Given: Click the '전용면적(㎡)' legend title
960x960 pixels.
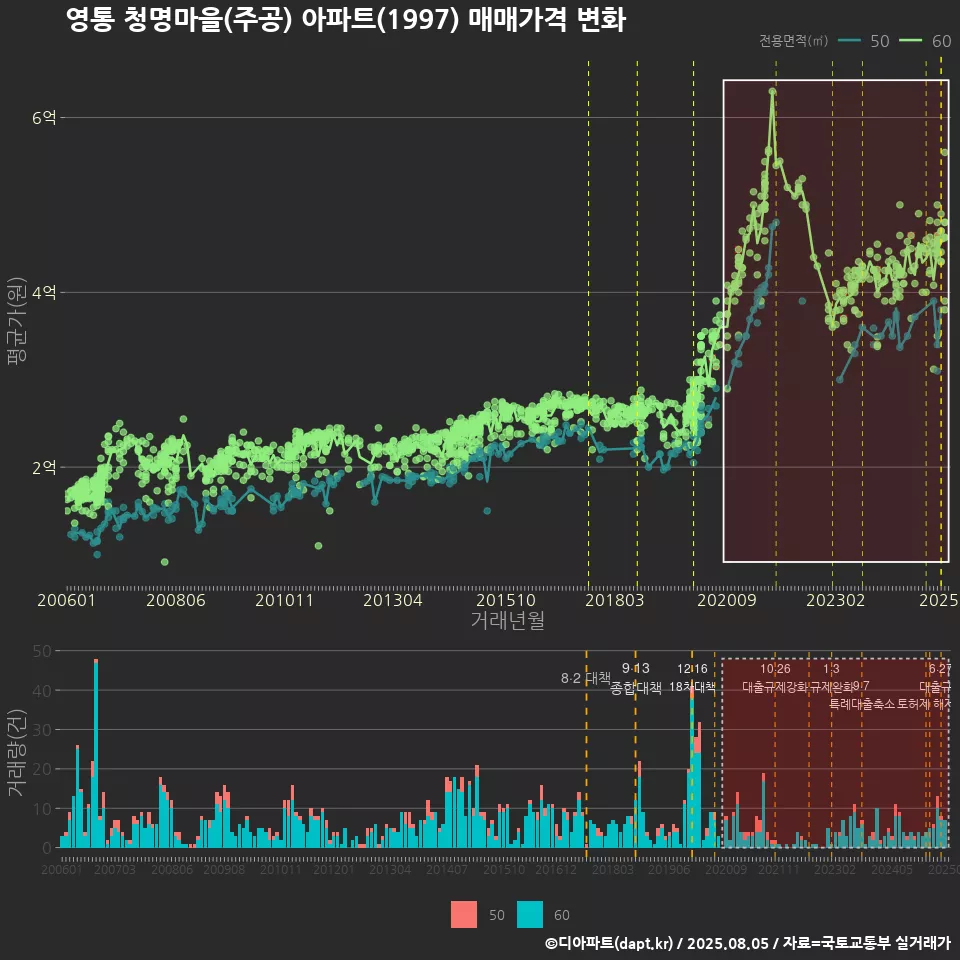Looking at the screenshot, I should click(x=793, y=41).
